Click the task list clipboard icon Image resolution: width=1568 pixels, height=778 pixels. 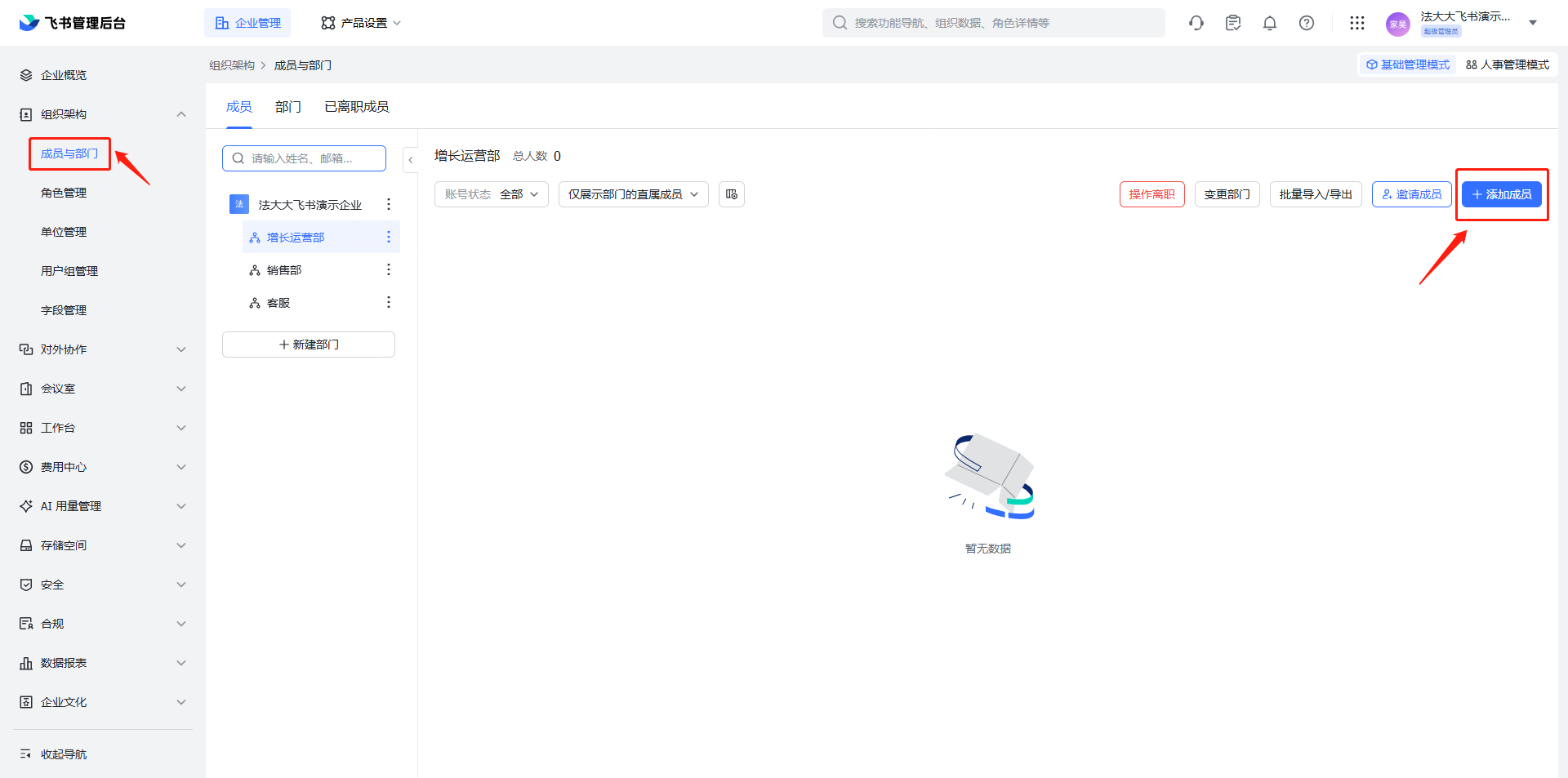pyautogui.click(x=1233, y=23)
